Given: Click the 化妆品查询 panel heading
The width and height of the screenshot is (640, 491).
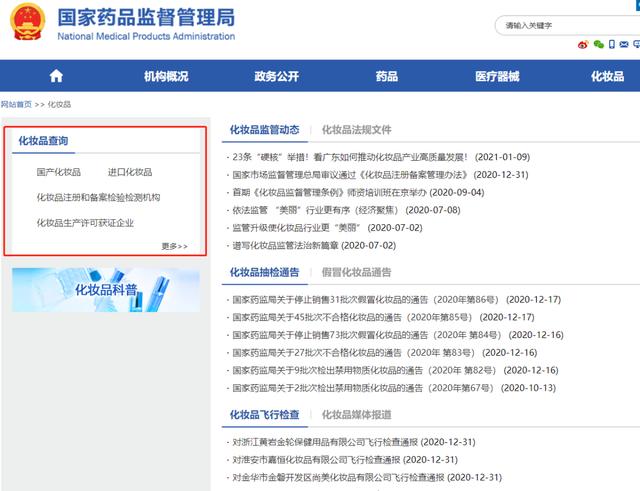Looking at the screenshot, I should tap(43, 141).
